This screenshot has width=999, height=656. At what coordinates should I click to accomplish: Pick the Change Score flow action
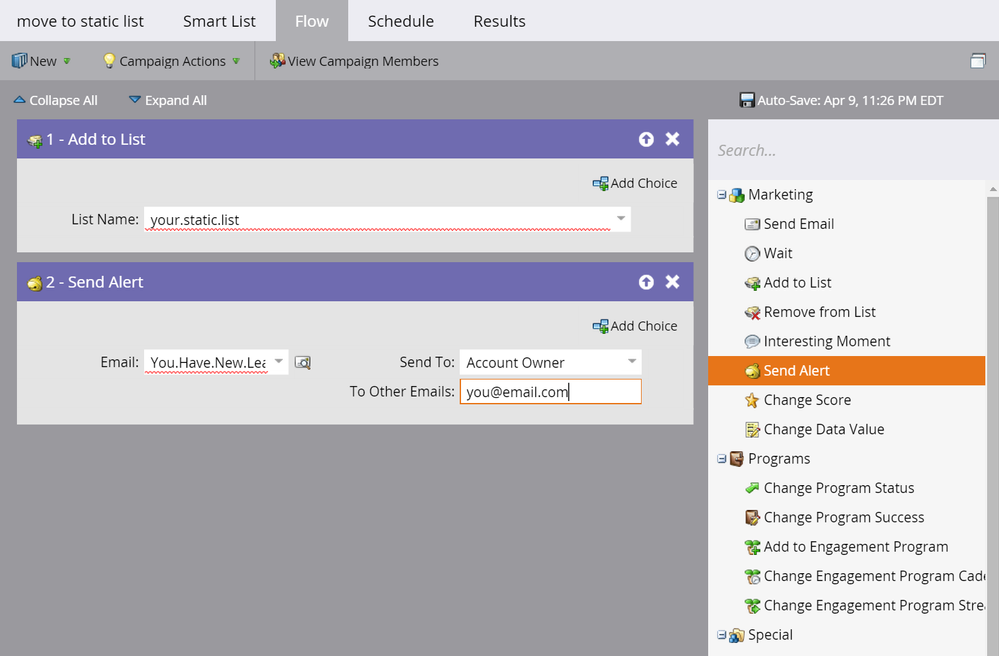[x=807, y=400]
